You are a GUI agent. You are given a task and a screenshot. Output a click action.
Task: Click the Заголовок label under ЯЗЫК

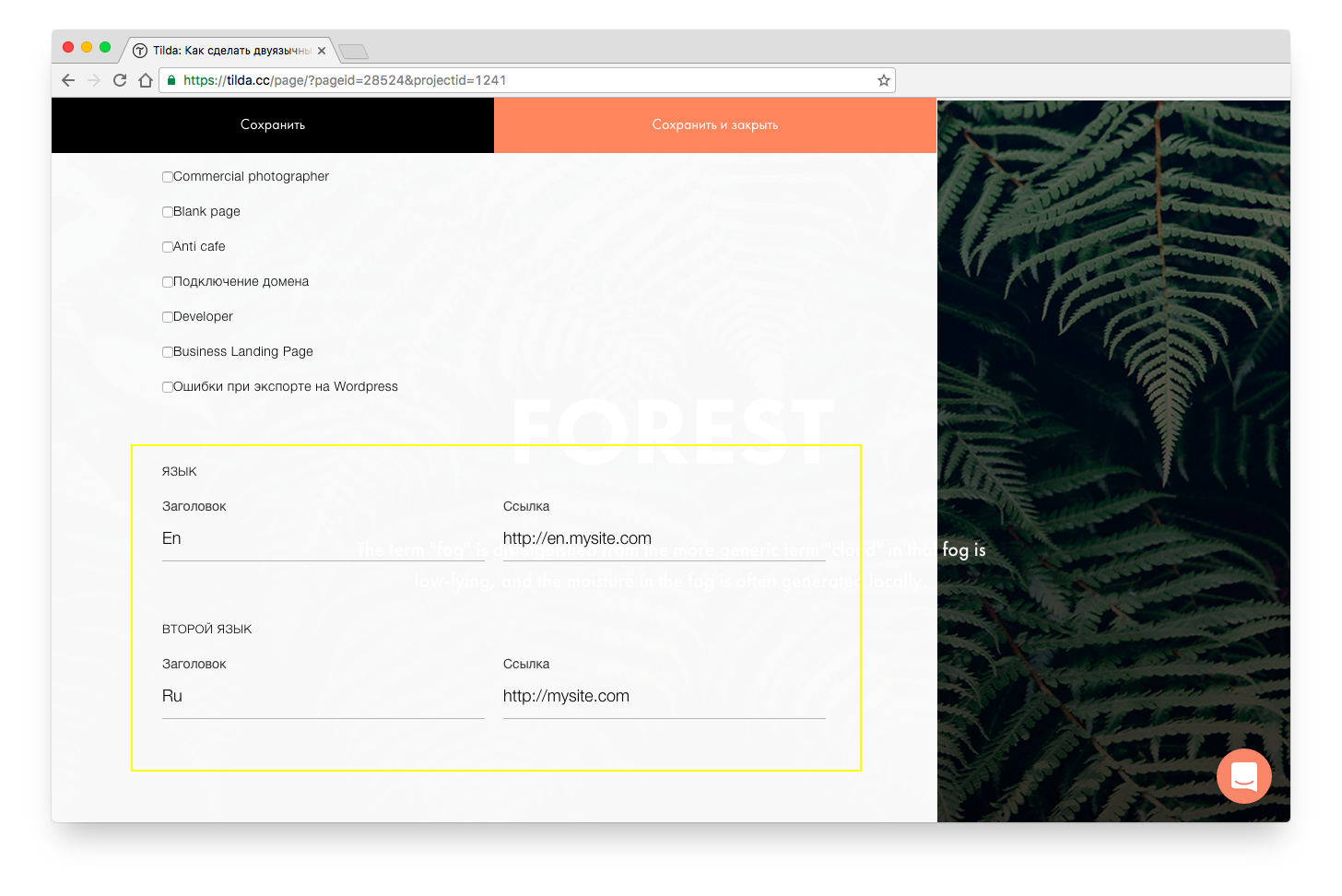click(194, 506)
